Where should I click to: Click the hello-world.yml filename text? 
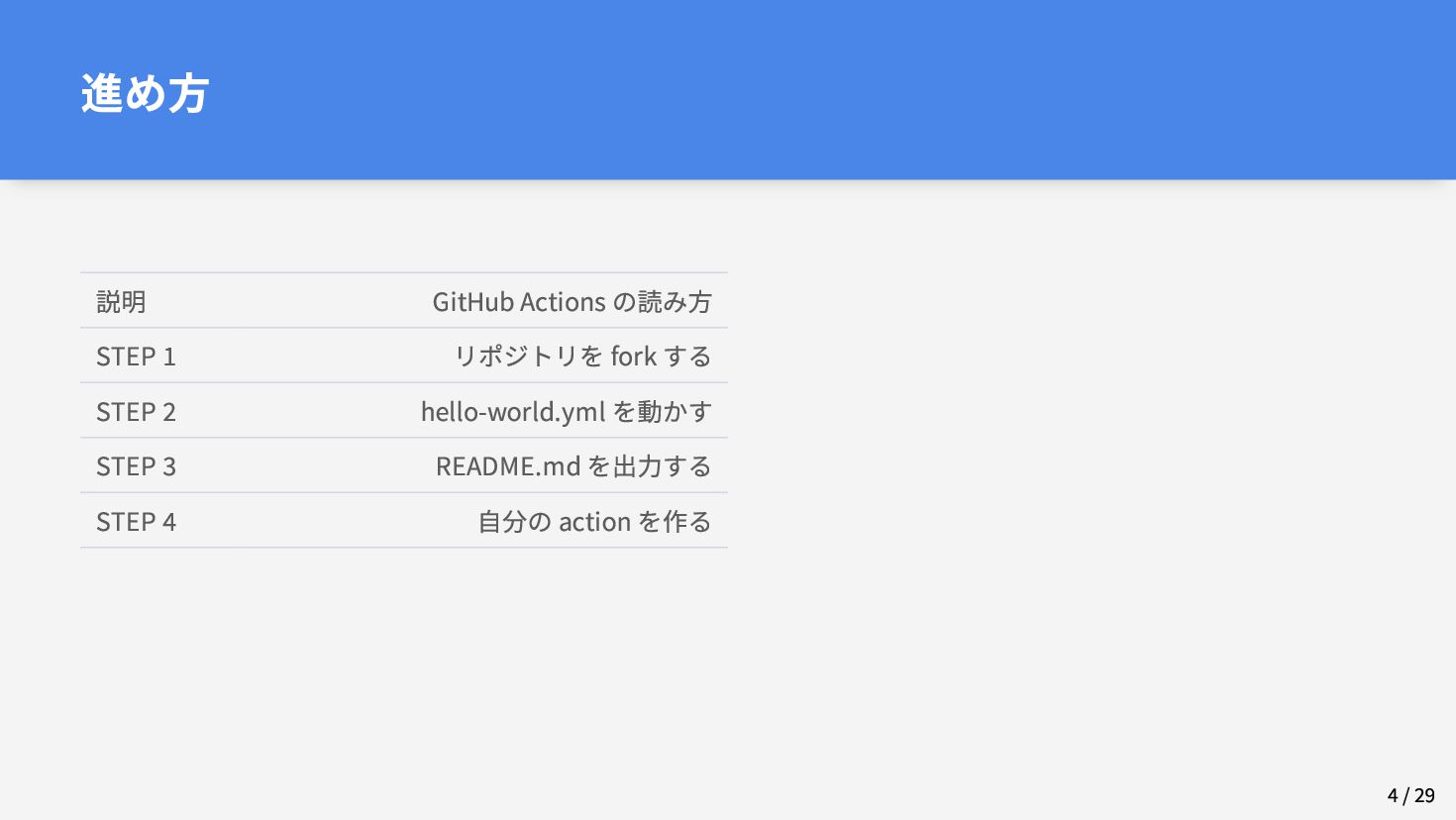point(513,412)
